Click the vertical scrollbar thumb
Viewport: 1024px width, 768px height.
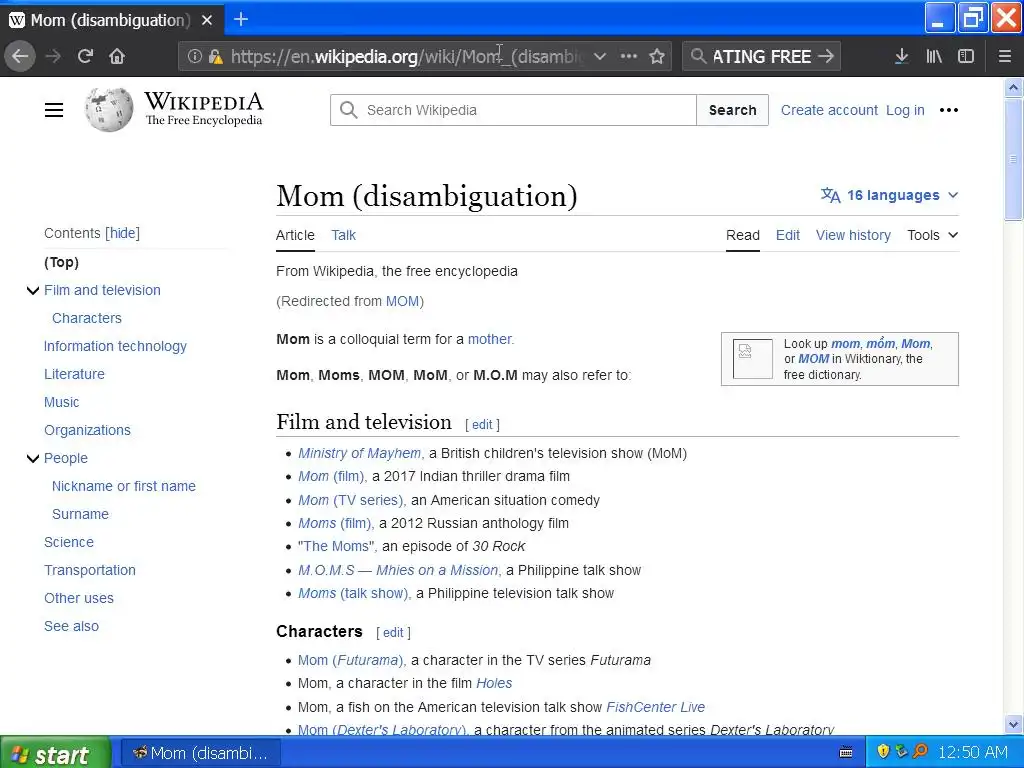(1014, 159)
